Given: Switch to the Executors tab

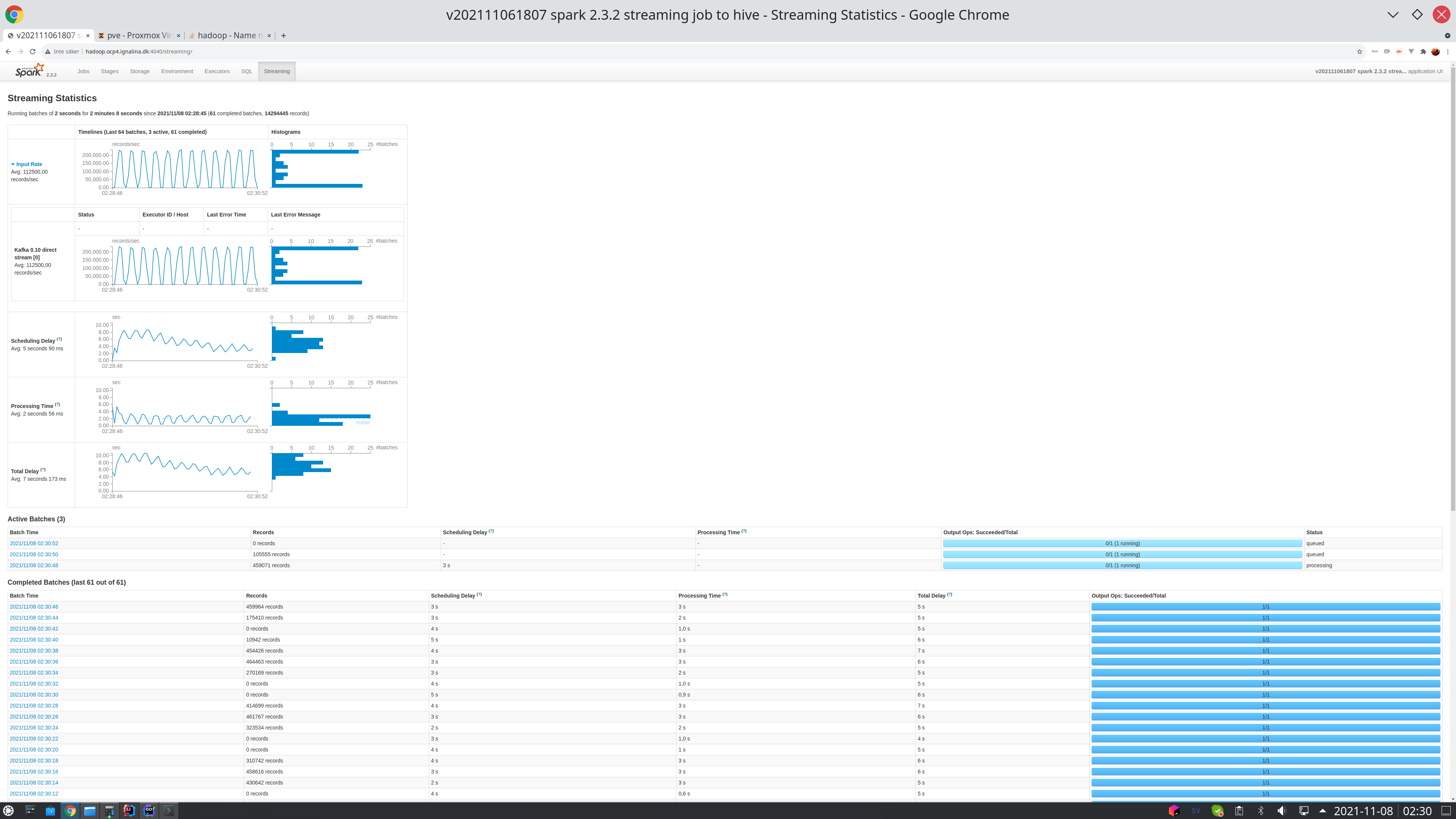Looking at the screenshot, I should pos(217,71).
